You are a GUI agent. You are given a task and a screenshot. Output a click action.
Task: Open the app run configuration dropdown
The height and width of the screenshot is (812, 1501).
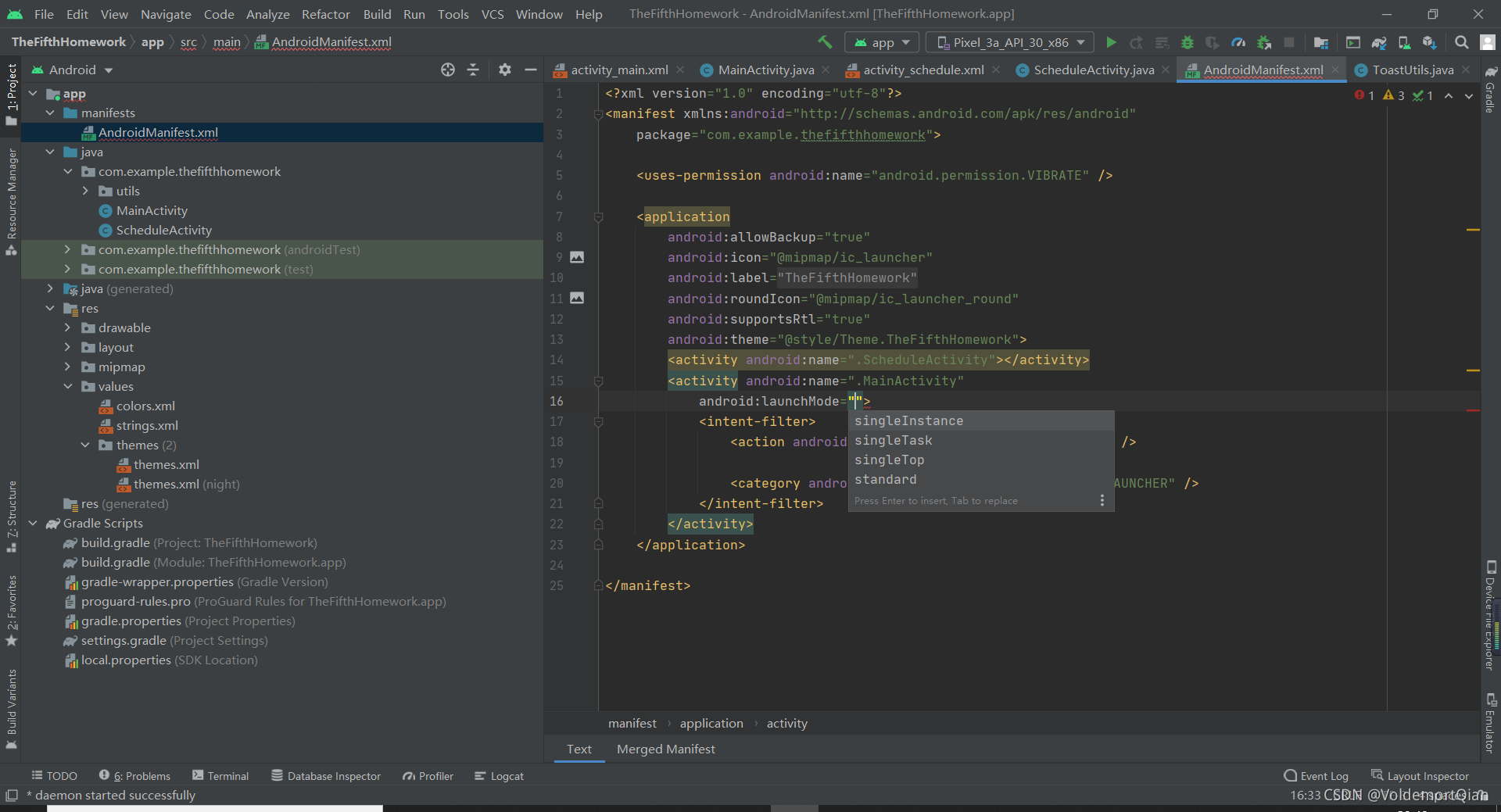883,42
